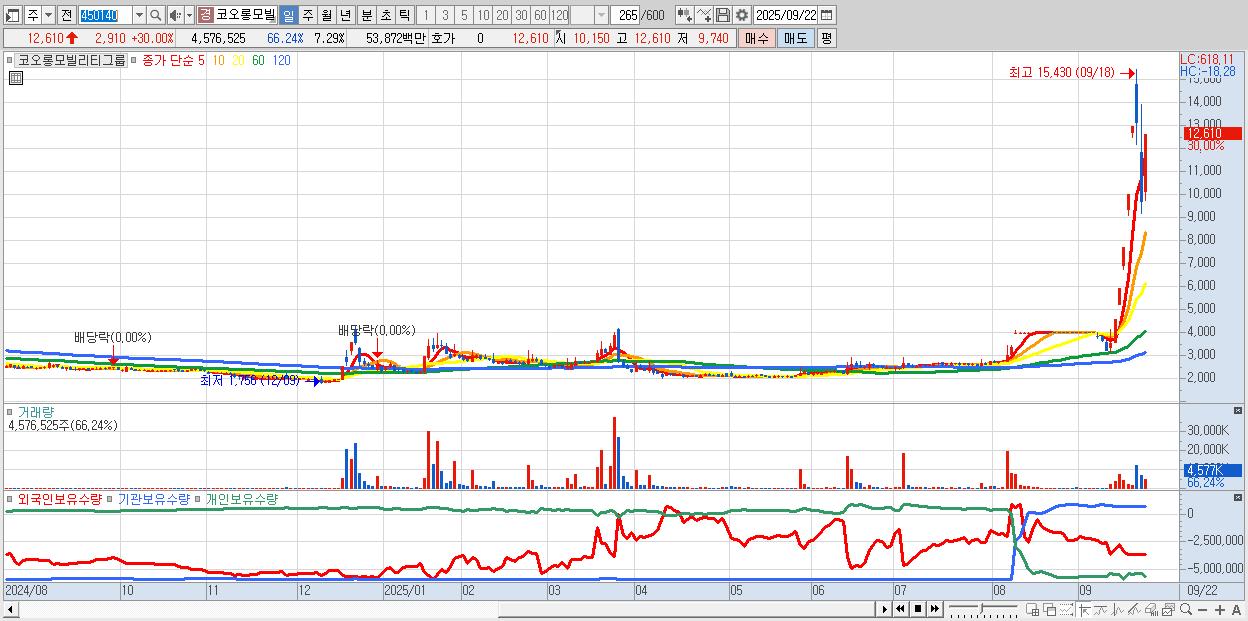Viewport: 1248px width, 621px height.
Task: Click the 개인보유수량 legend label
Action: coord(241,498)
